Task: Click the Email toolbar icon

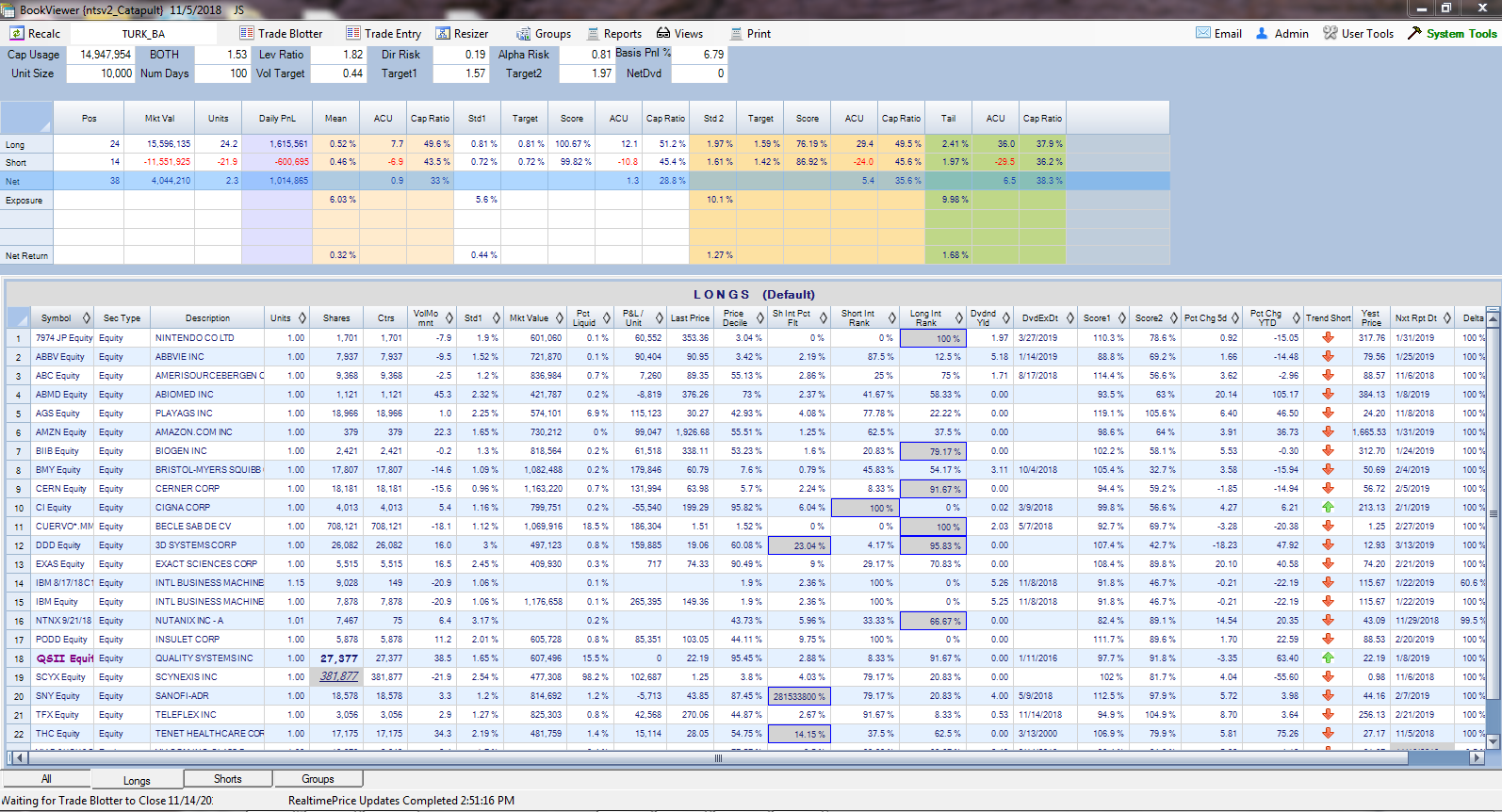Action: click(x=1203, y=33)
